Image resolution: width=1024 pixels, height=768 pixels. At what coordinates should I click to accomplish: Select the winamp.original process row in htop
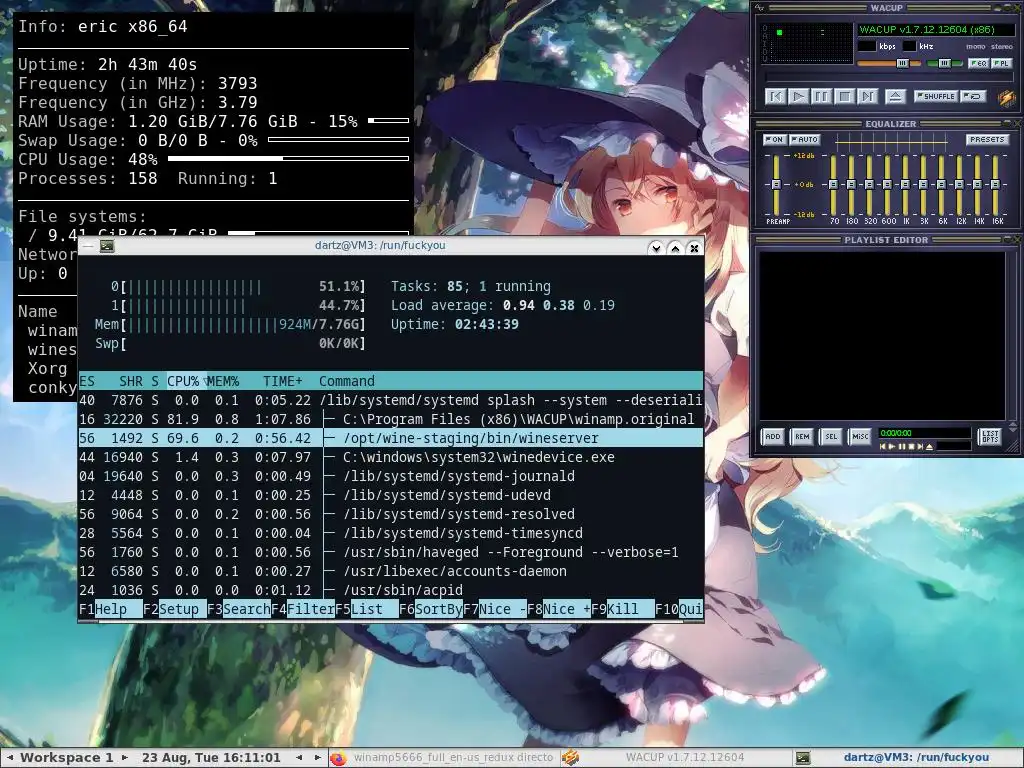[x=391, y=419]
